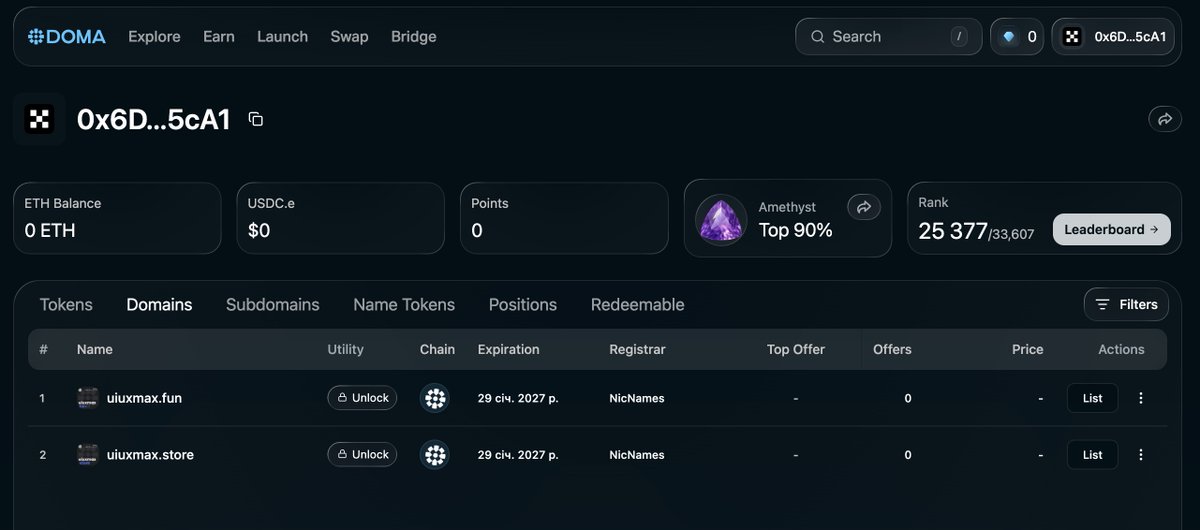Navigate to Swap
Viewport: 1200px width, 530px height.
(349, 37)
